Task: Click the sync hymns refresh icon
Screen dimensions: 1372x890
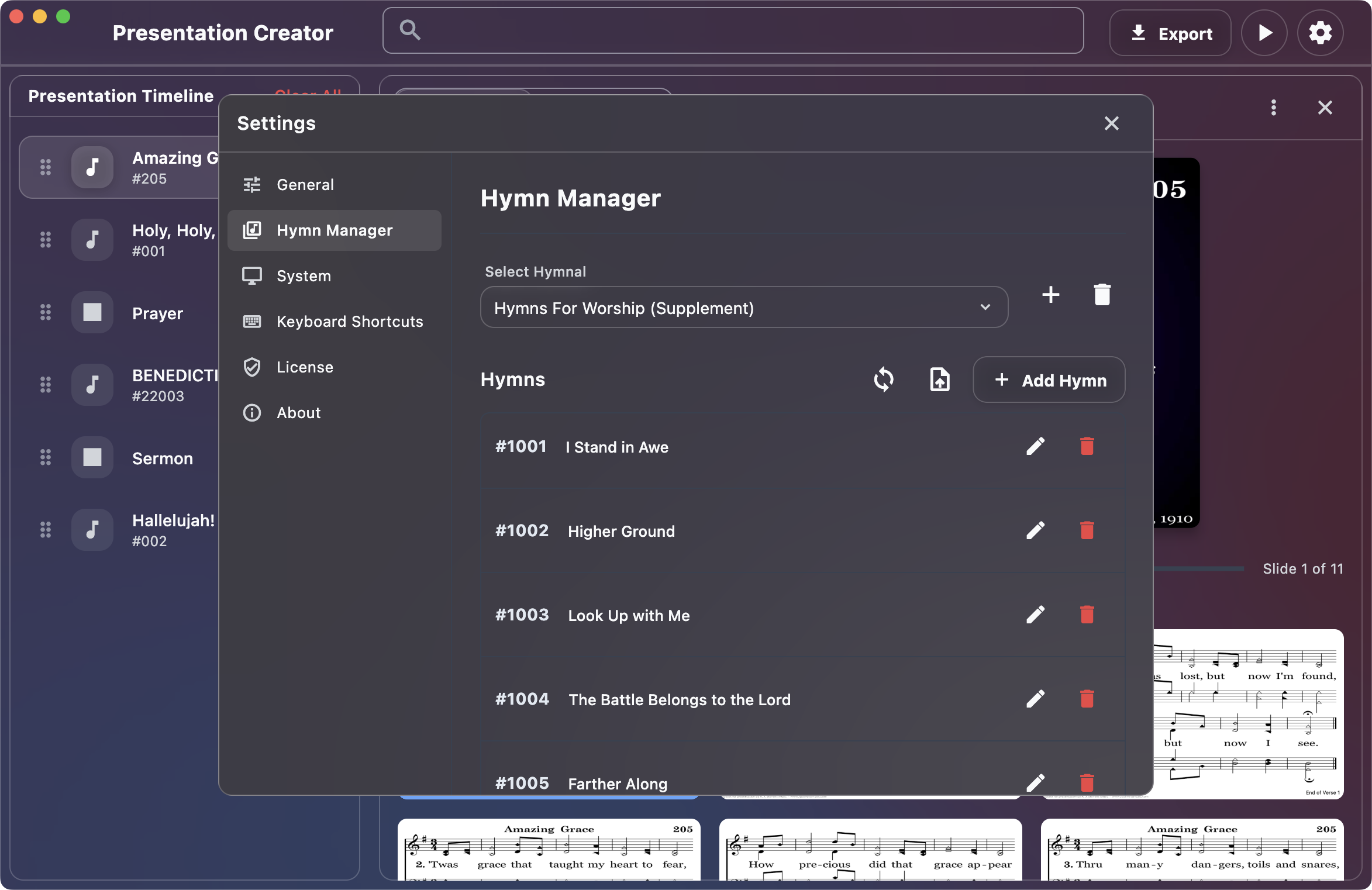Action: [884, 379]
